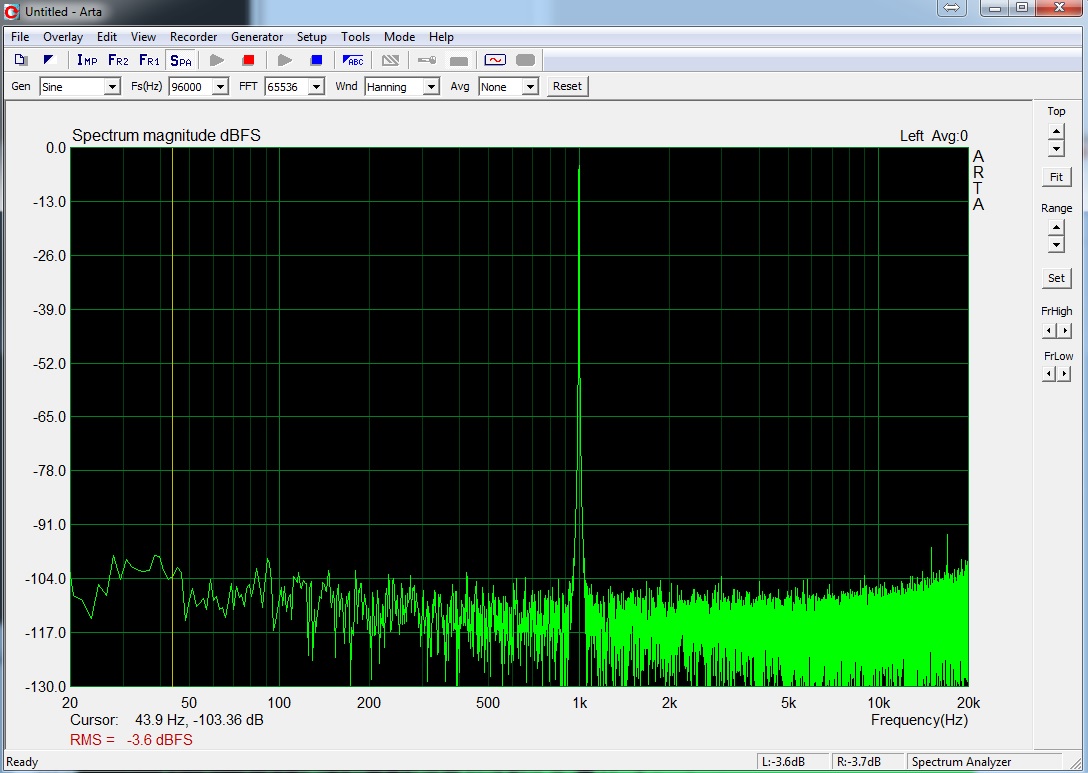Increase Range with up arrow
Viewport: 1088px width, 773px height.
click(1056, 228)
